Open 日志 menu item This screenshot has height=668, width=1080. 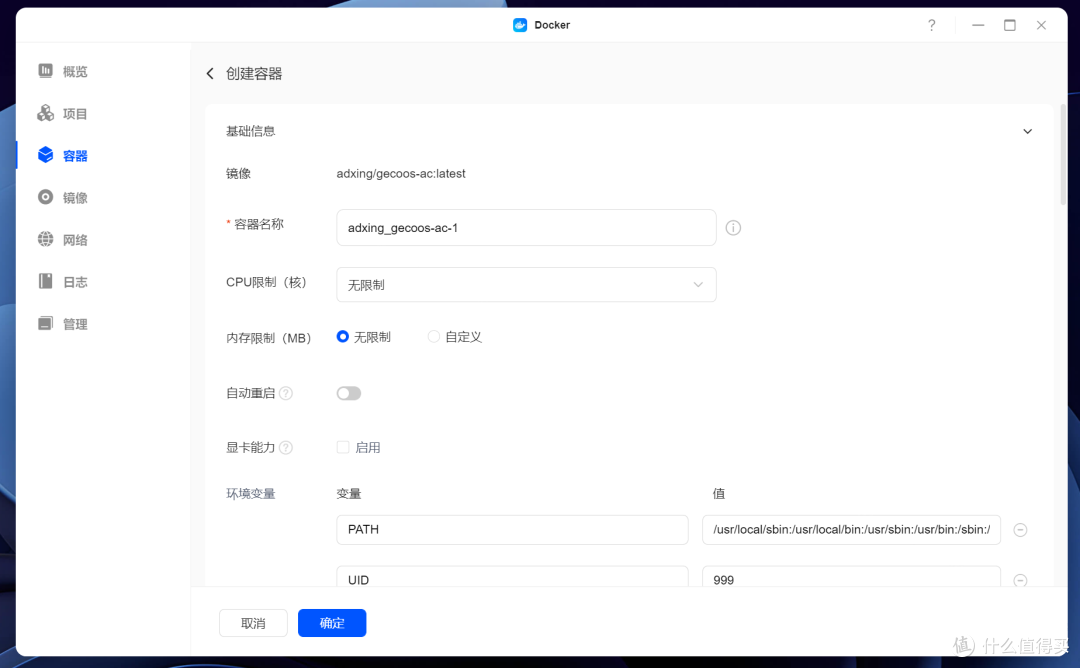[75, 282]
